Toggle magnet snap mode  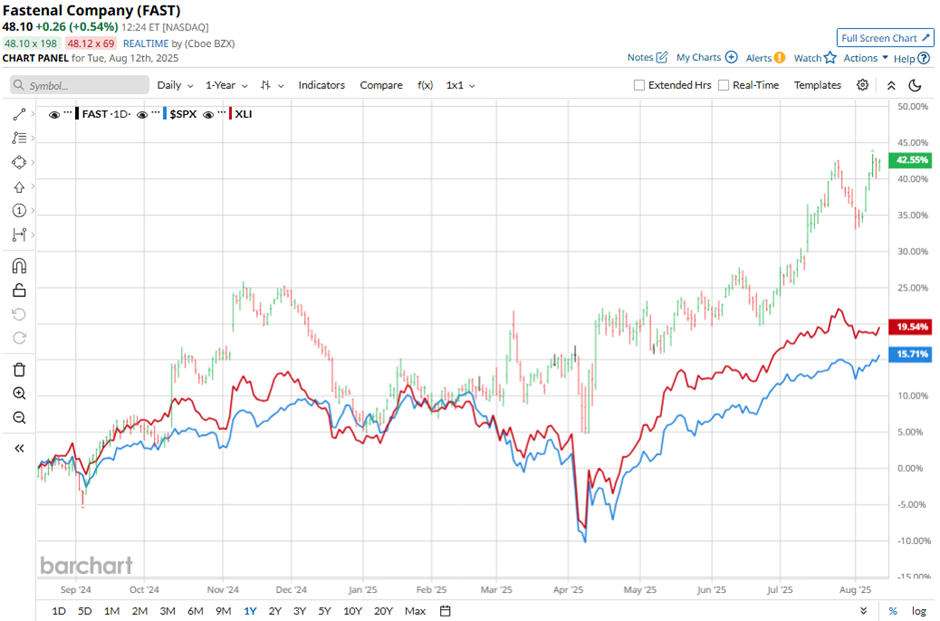[x=19, y=266]
